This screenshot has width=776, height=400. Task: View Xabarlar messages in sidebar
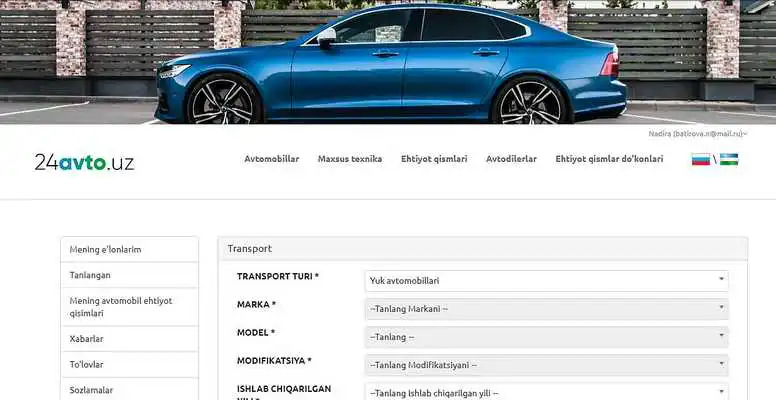pyautogui.click(x=129, y=339)
